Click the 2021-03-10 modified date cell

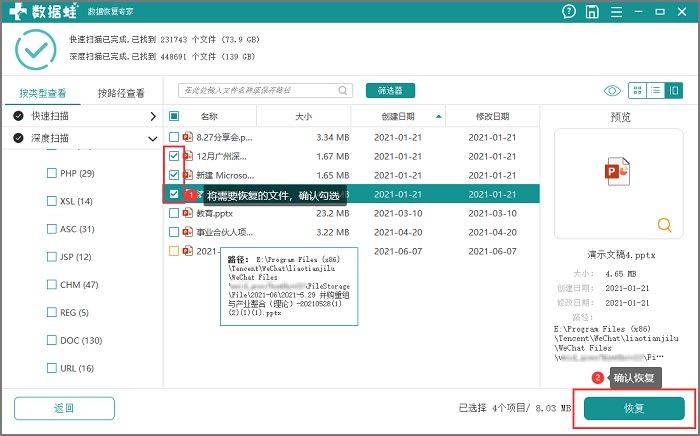click(492, 213)
